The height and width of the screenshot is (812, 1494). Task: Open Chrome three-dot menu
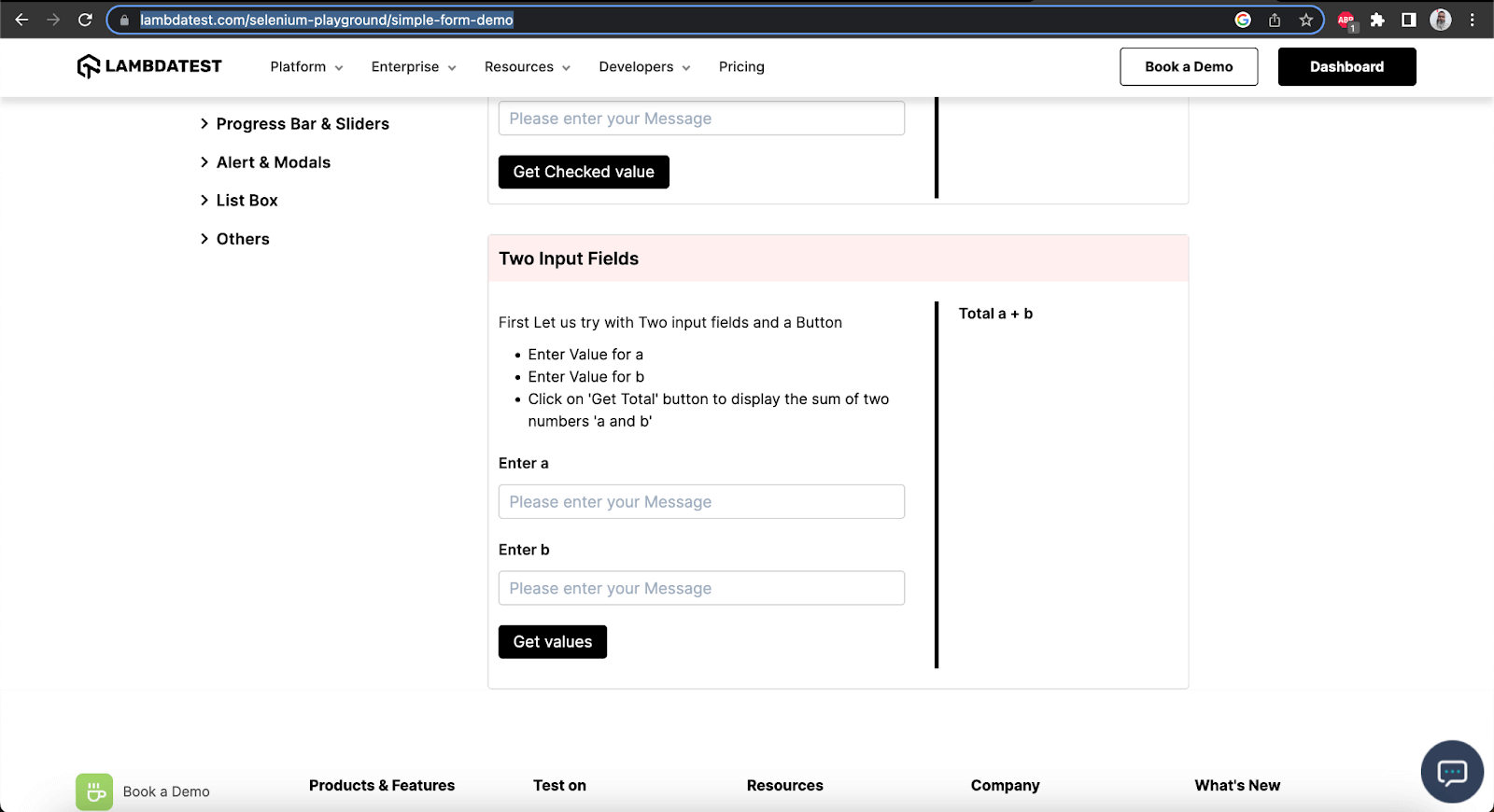pyautogui.click(x=1473, y=20)
